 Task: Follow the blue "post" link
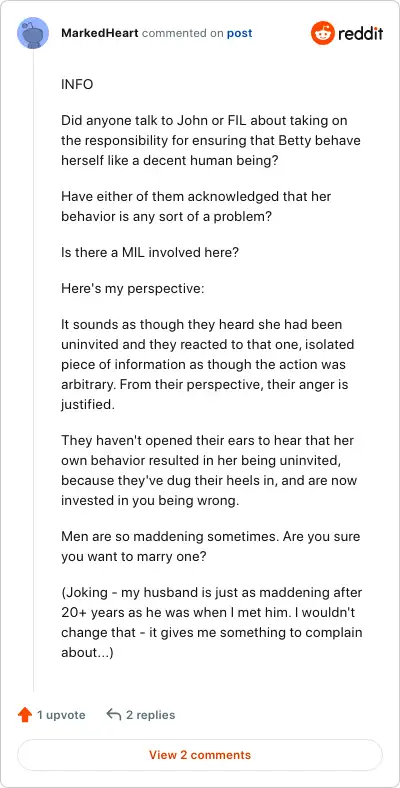pyautogui.click(x=239, y=34)
